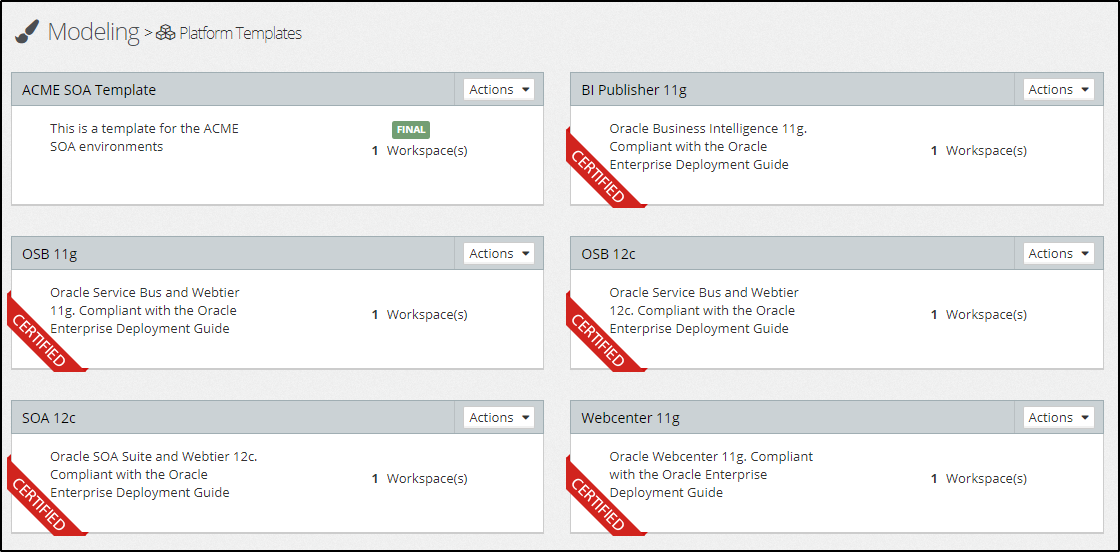
Task: Click the Platform Templates cubes icon
Action: [x=165, y=33]
